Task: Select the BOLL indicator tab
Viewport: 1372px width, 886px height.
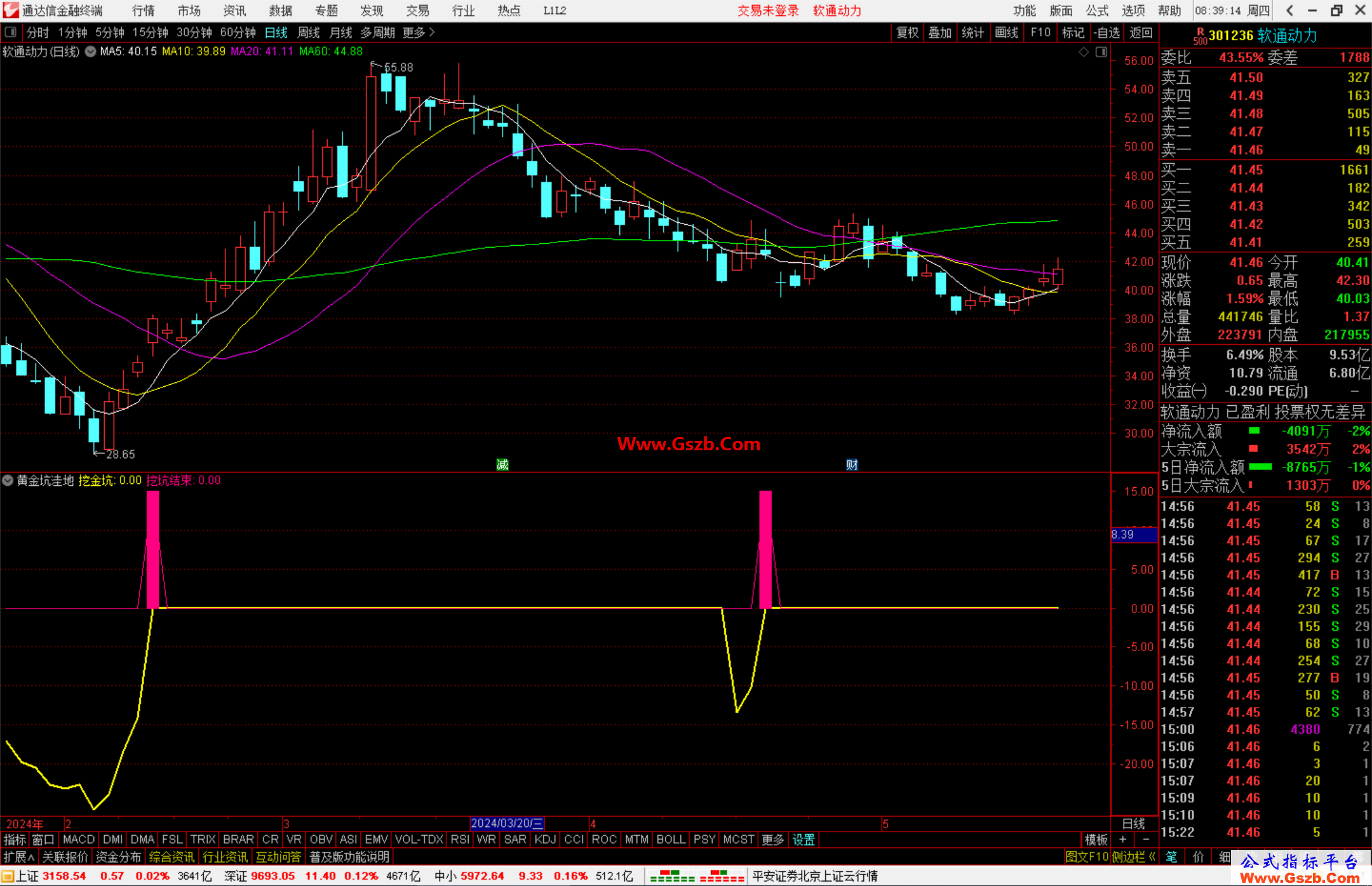Action: click(x=671, y=840)
